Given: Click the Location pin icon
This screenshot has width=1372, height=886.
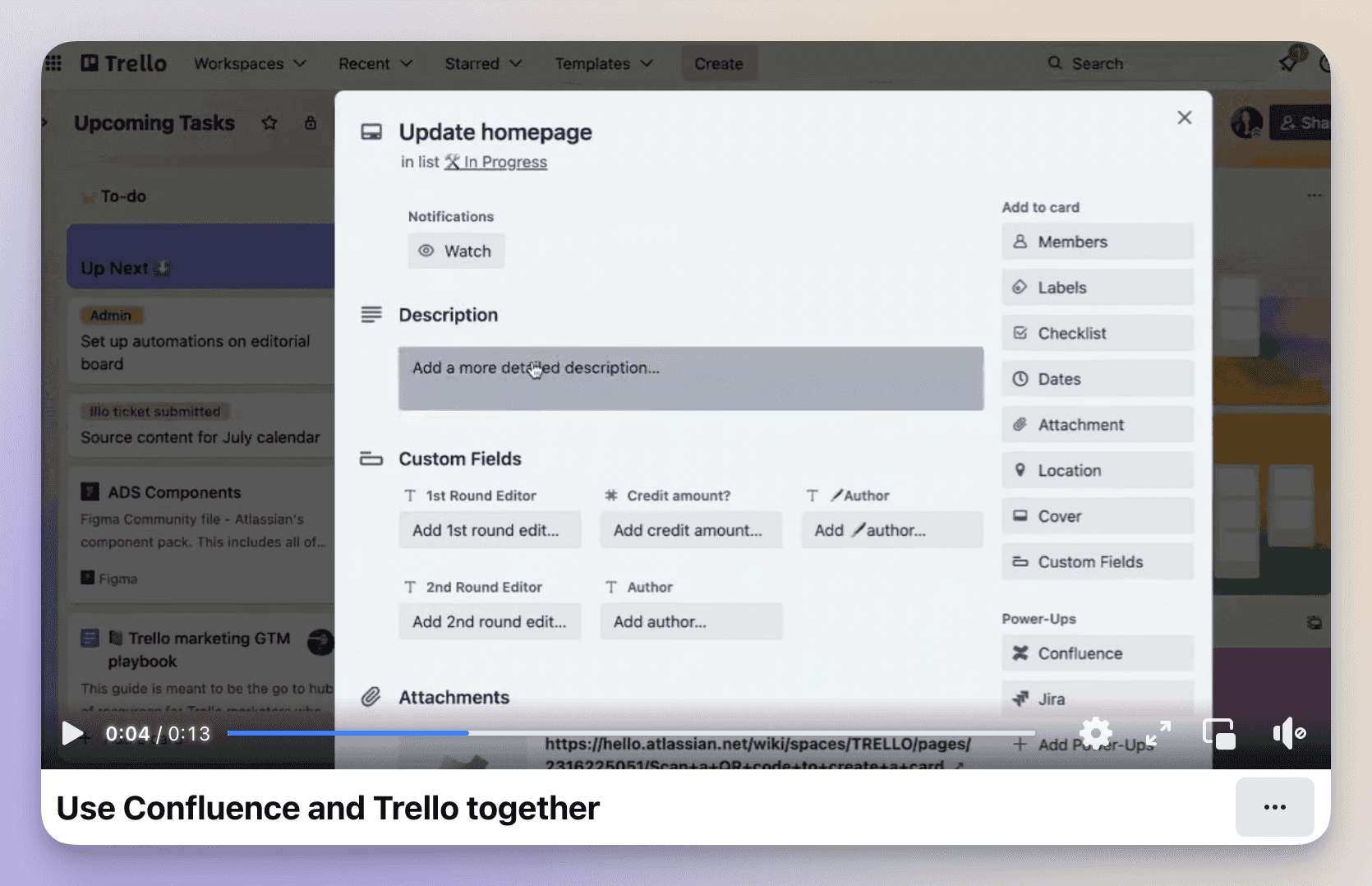Looking at the screenshot, I should (1020, 470).
